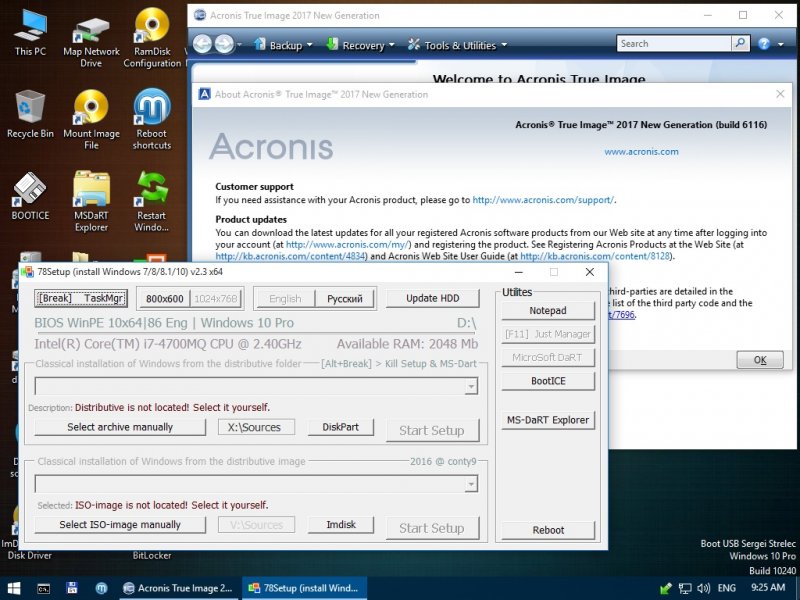Open MS-DaRT Explorer from Utilites panel
This screenshot has width=800, height=600.
pyautogui.click(x=548, y=420)
